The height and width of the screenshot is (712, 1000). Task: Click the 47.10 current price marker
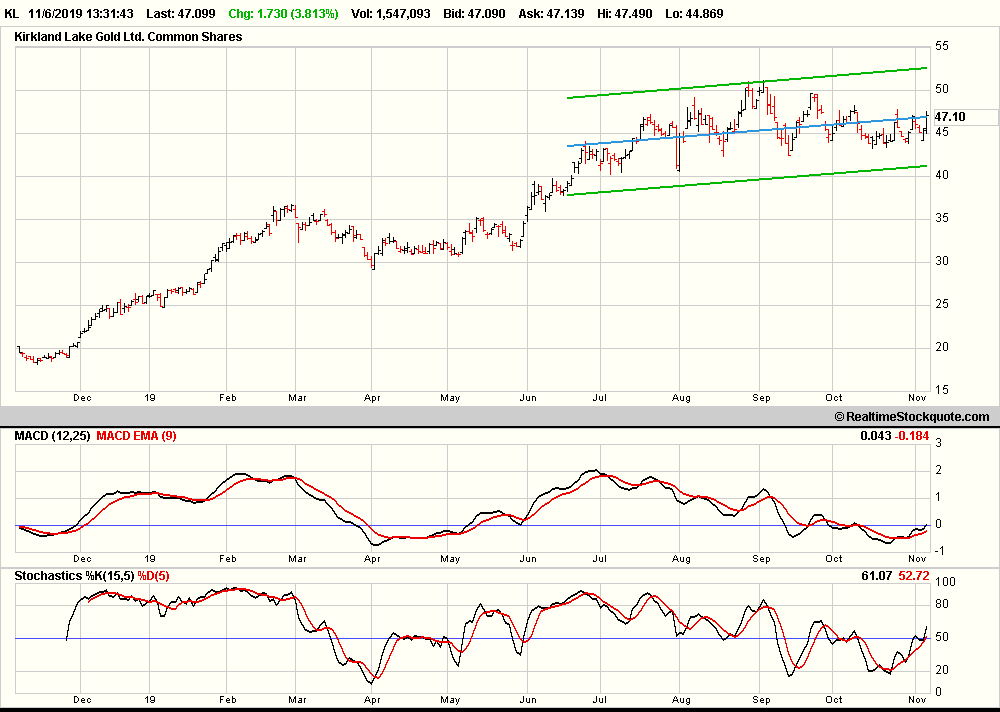pyautogui.click(x=950, y=117)
